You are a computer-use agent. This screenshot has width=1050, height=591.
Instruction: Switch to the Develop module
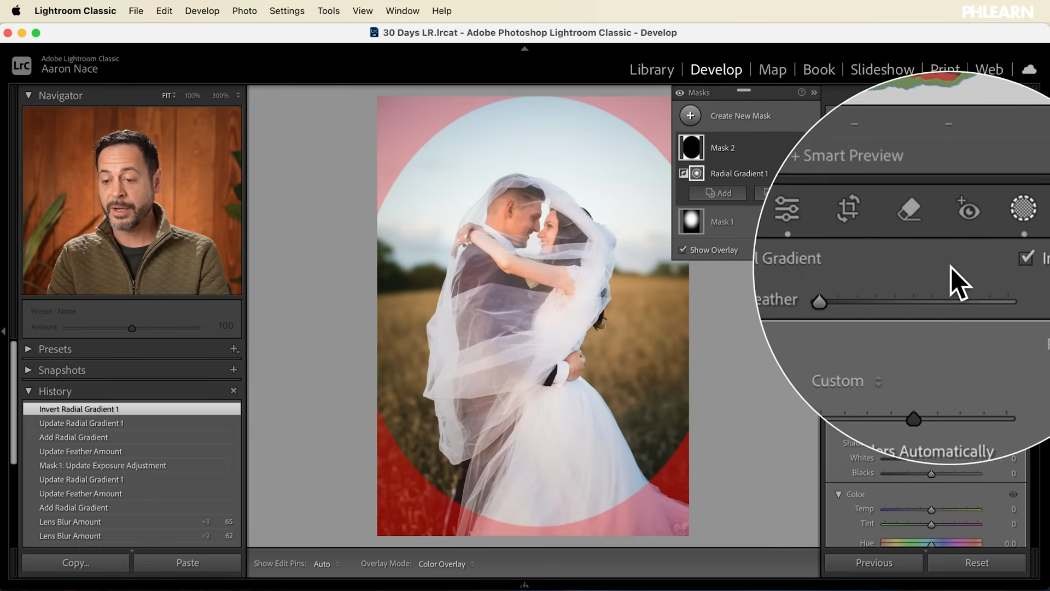pos(716,70)
